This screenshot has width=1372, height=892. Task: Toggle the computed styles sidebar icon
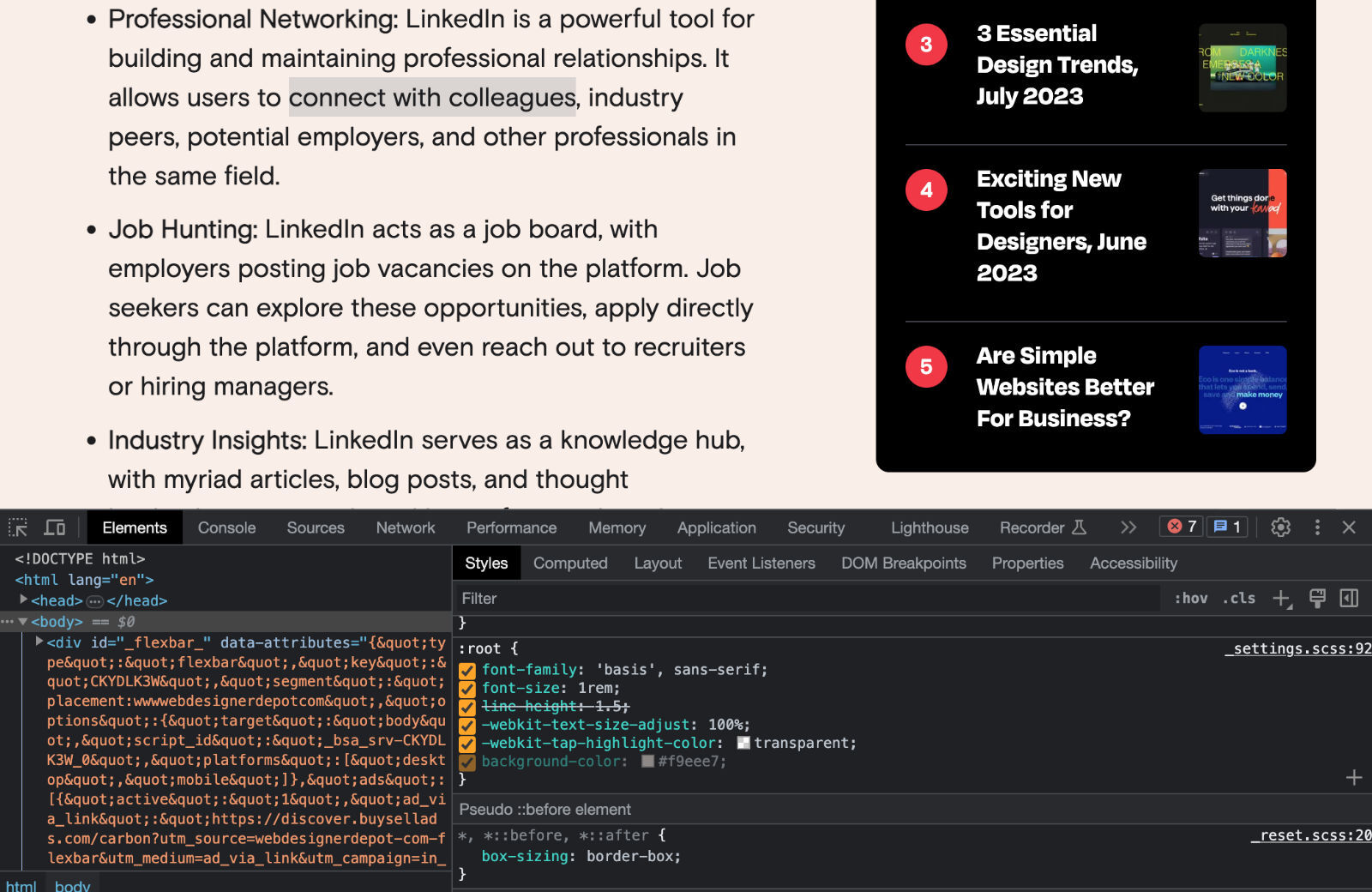(1349, 599)
